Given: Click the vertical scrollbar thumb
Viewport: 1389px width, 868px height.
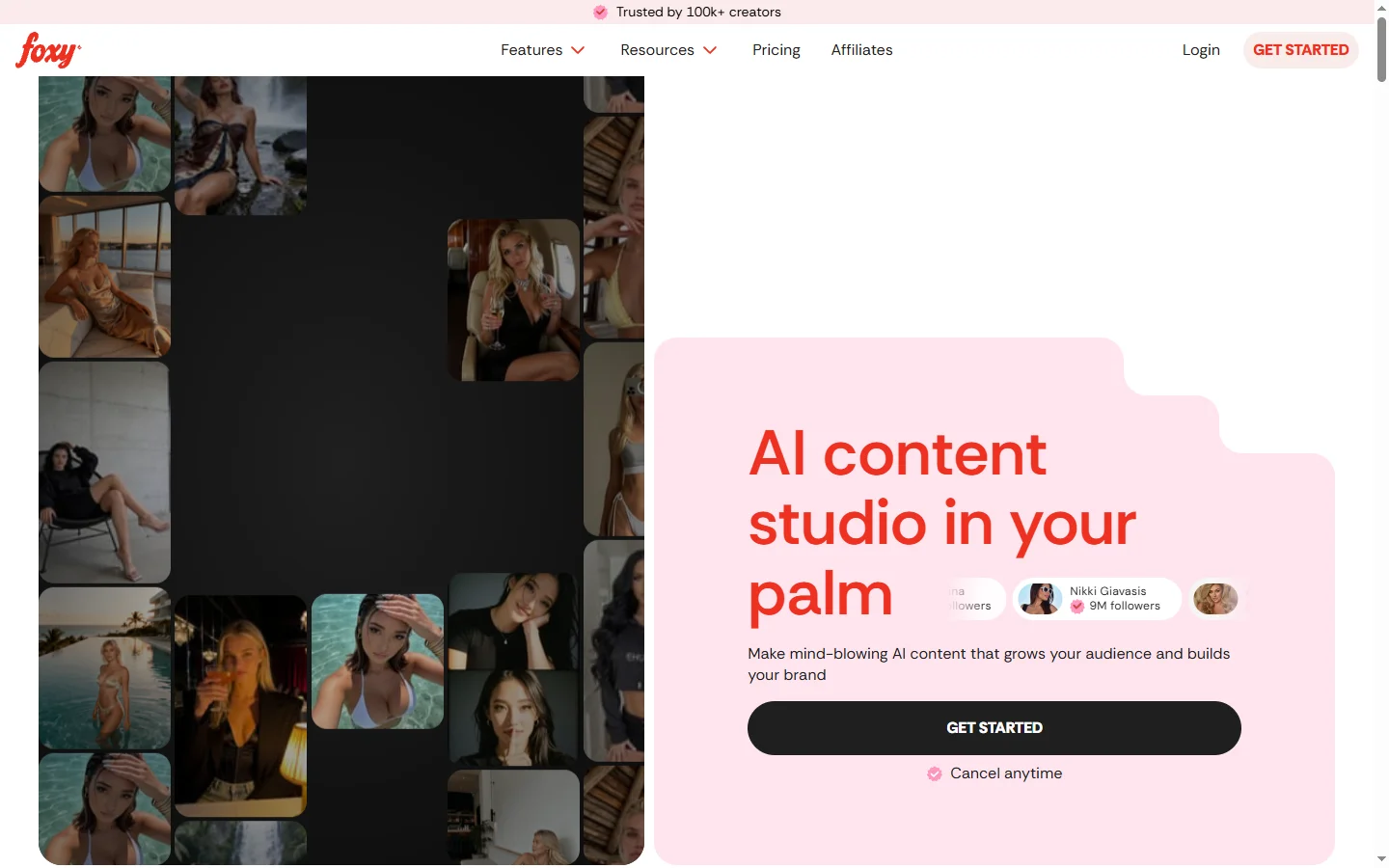Looking at the screenshot, I should [1381, 48].
